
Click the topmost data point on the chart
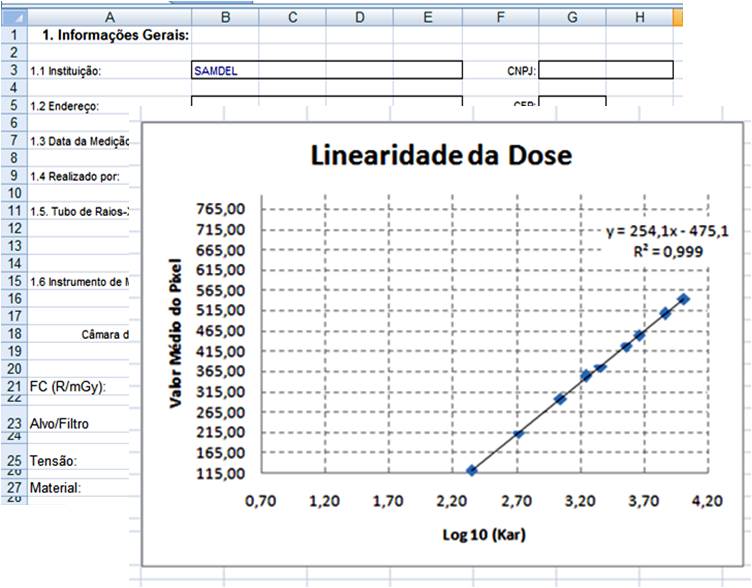point(684,299)
